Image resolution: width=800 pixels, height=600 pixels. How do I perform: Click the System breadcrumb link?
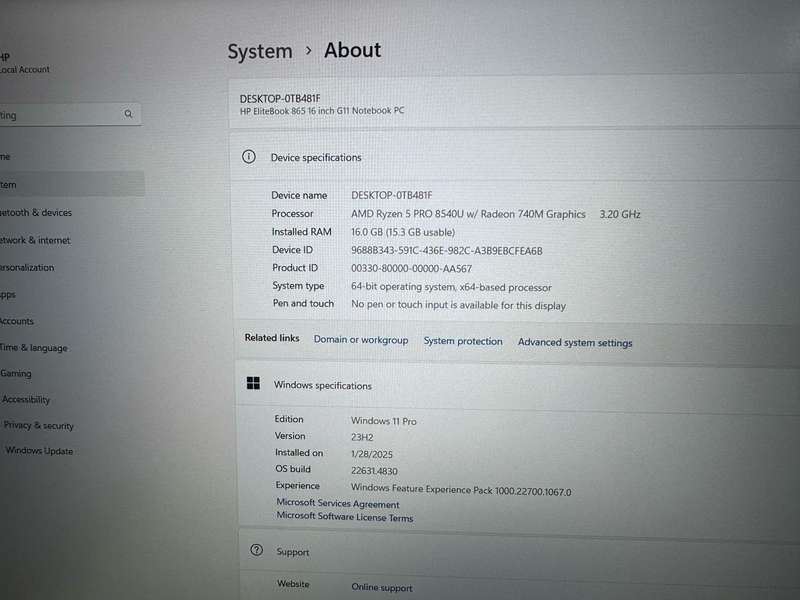click(x=260, y=52)
